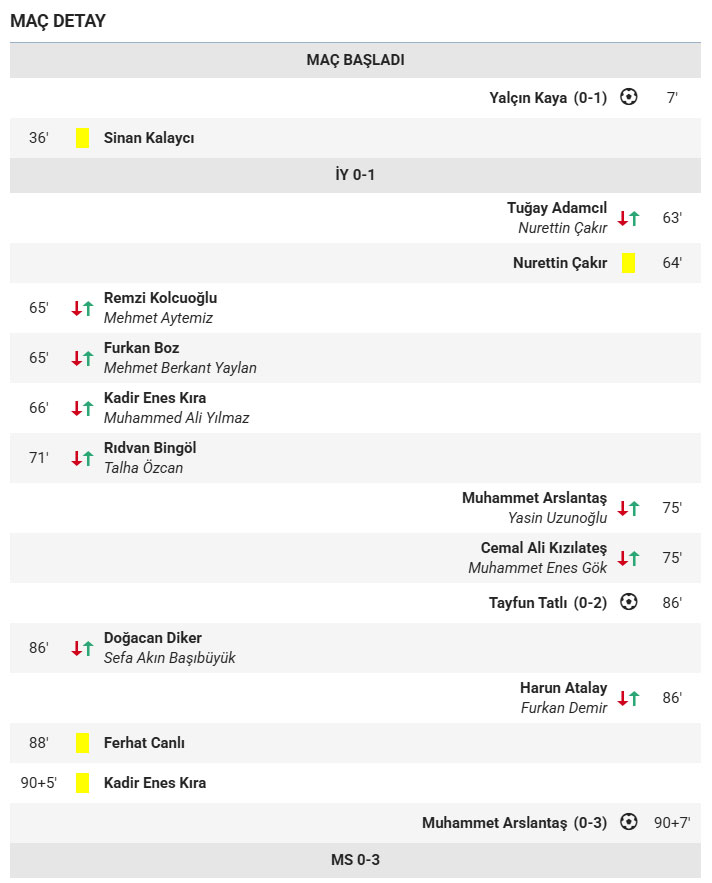Select player name Doğacan Diker
This screenshot has width=712, height=883.
click(153, 638)
